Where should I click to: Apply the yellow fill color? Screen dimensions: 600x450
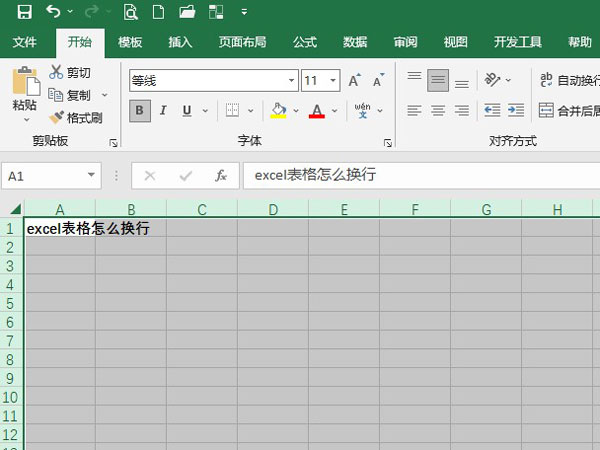pyautogui.click(x=279, y=111)
